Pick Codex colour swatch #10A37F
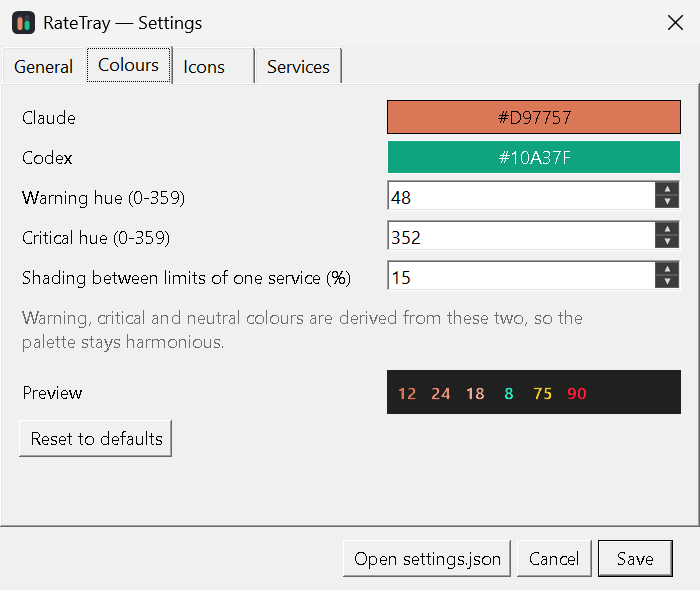This screenshot has height=590, width=700. (x=533, y=157)
